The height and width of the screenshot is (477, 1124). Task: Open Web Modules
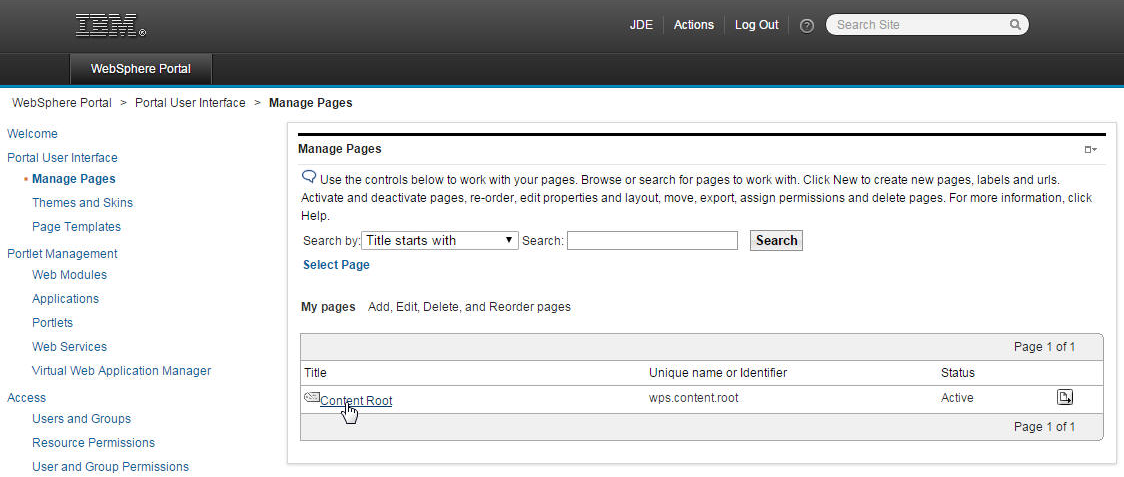pyautogui.click(x=70, y=274)
